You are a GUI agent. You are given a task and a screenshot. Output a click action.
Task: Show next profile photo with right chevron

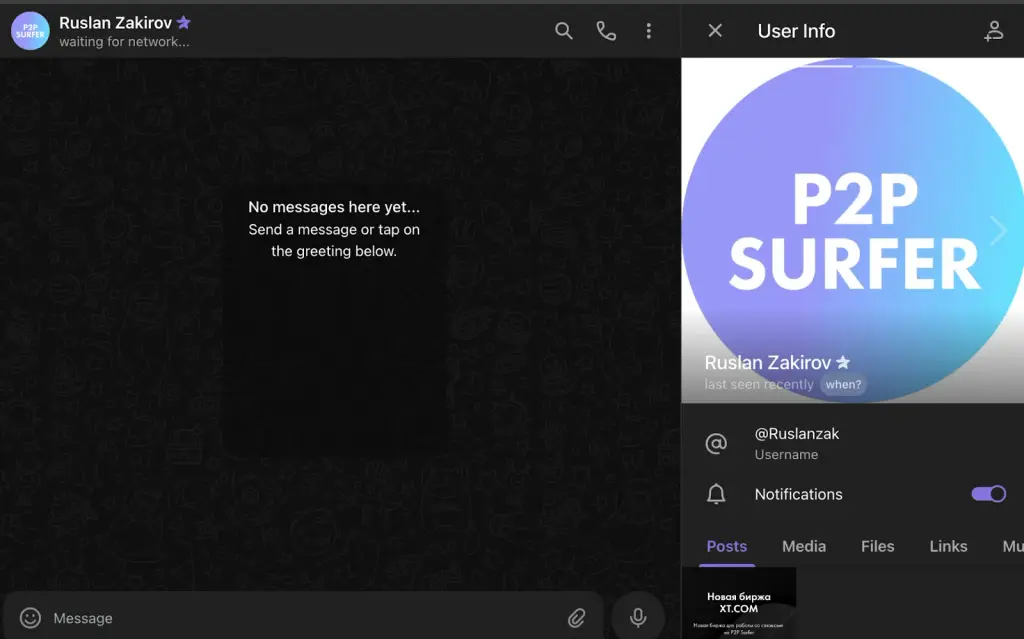[998, 230]
